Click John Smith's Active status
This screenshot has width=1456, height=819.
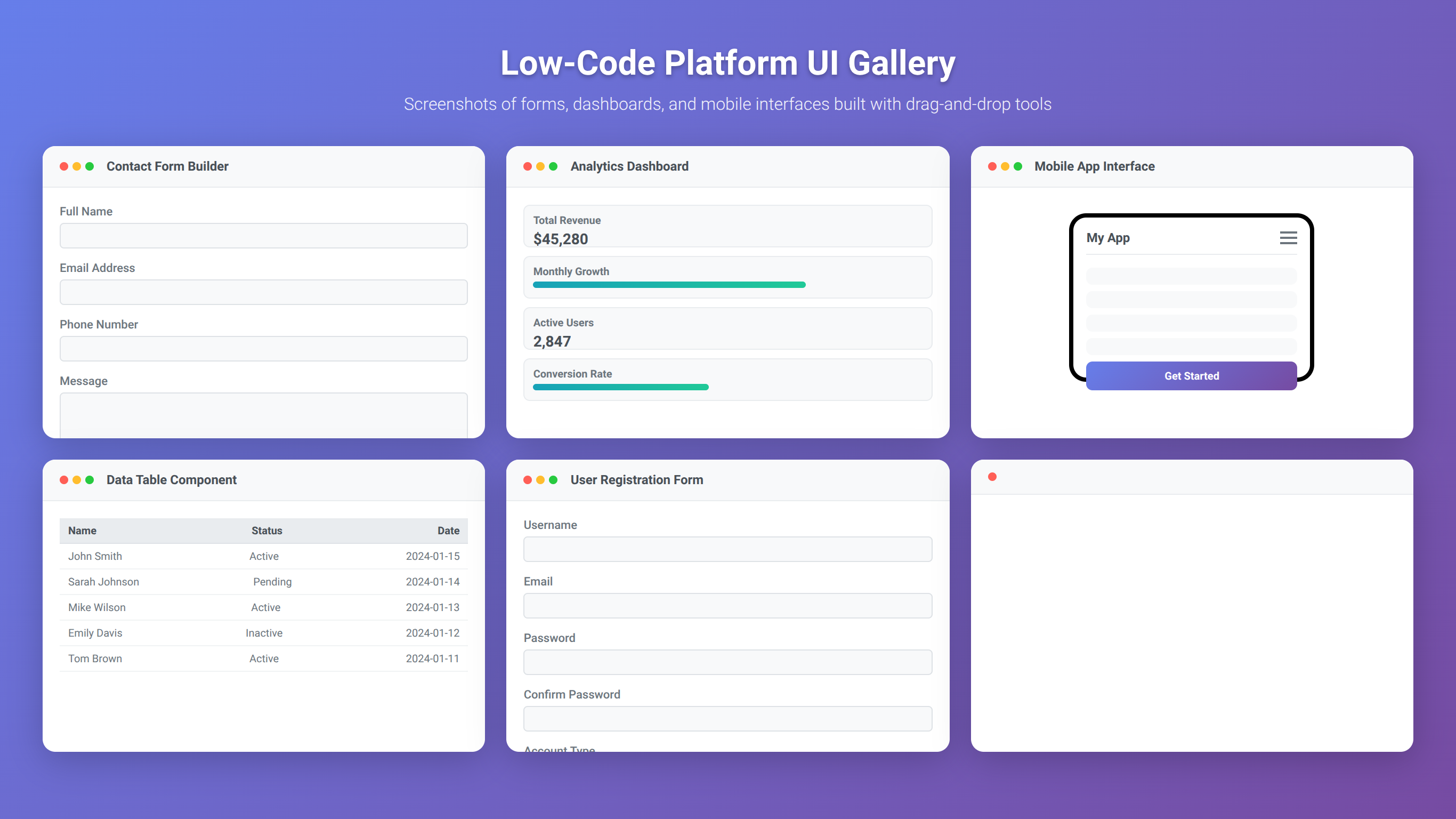click(264, 556)
